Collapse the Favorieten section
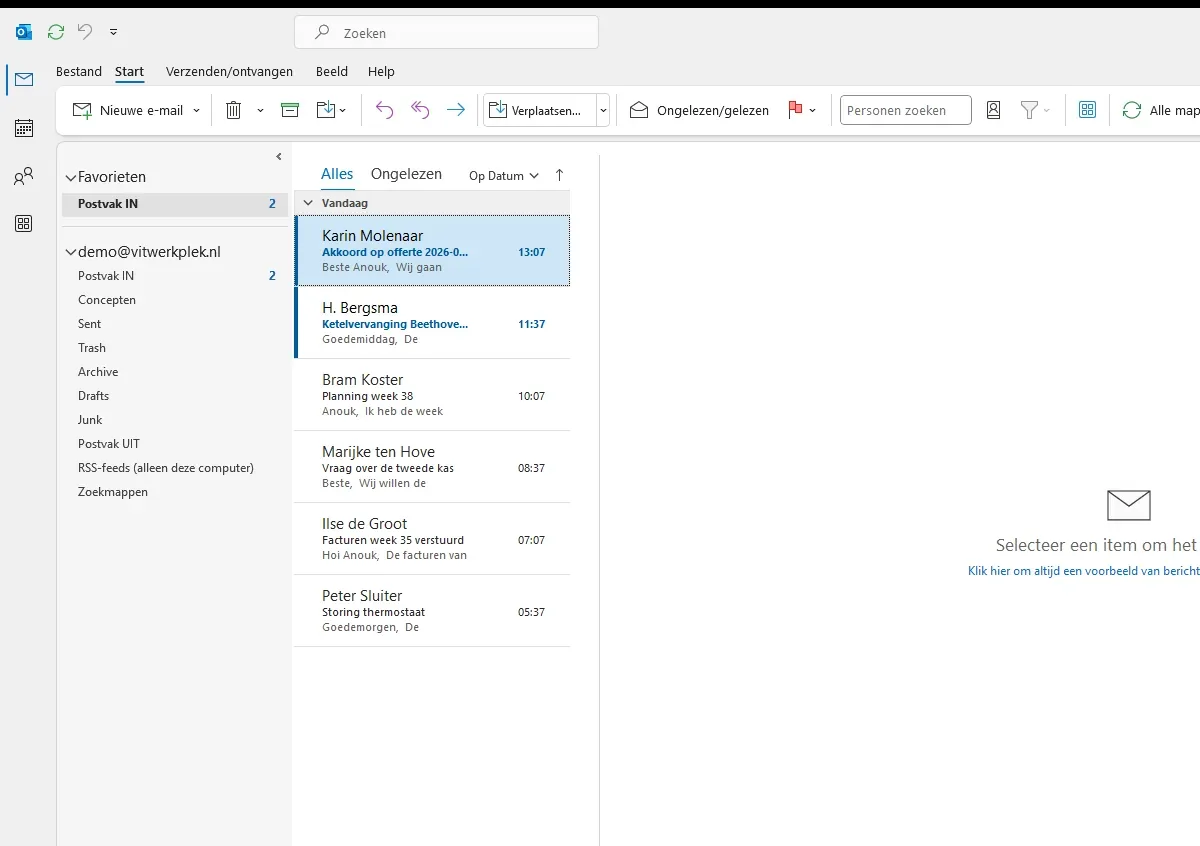This screenshot has width=1200, height=846. pyautogui.click(x=70, y=178)
